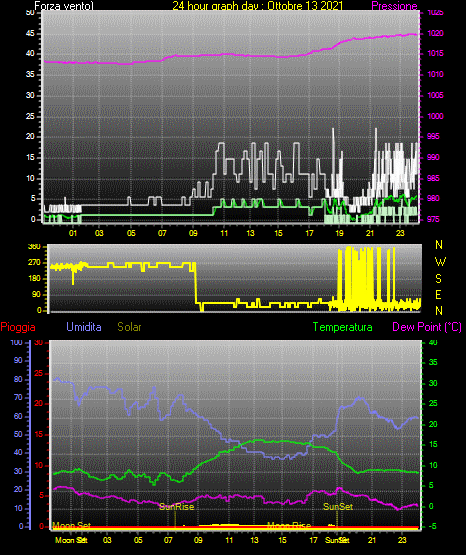Click the 'W' compass direction label
Image resolution: width=466 pixels, height=555 pixels.
440,262
